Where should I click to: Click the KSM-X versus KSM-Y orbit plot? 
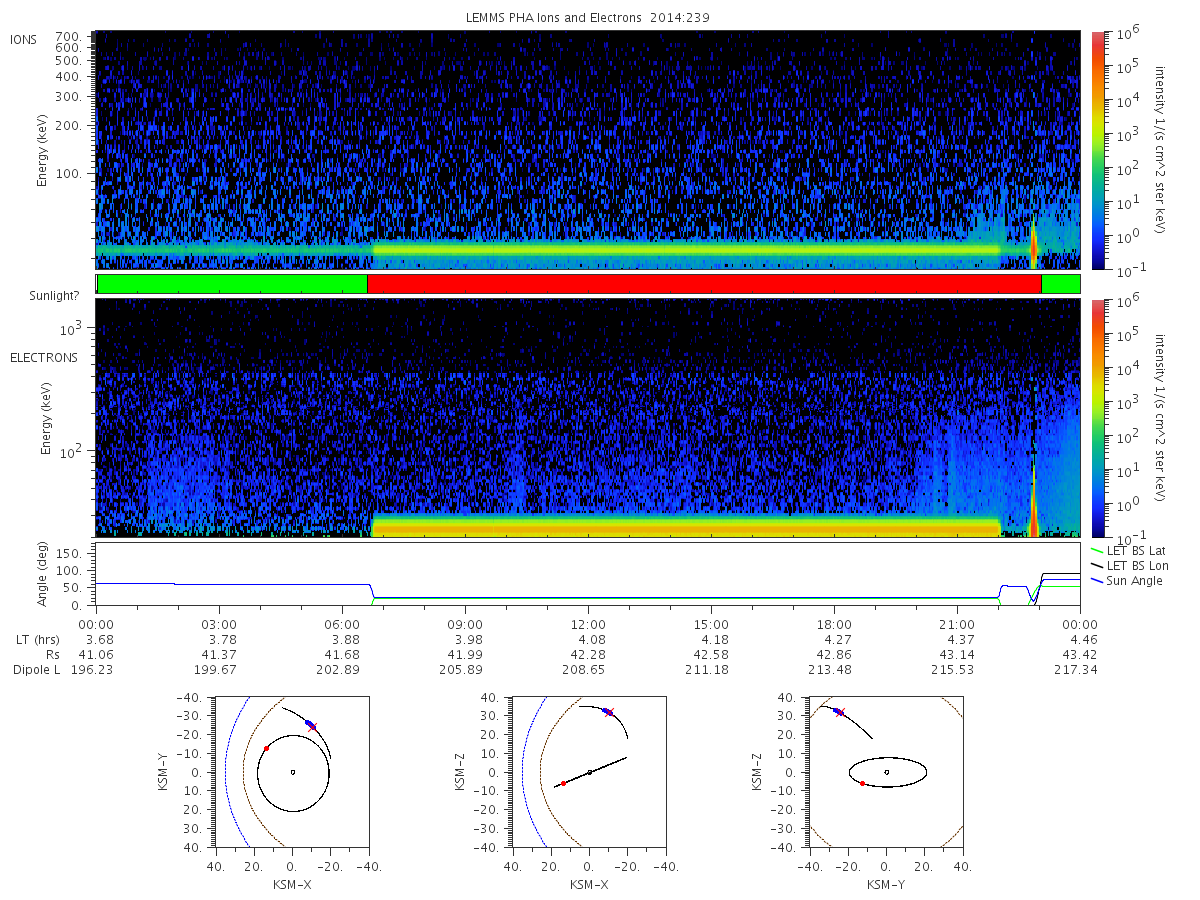(291, 772)
